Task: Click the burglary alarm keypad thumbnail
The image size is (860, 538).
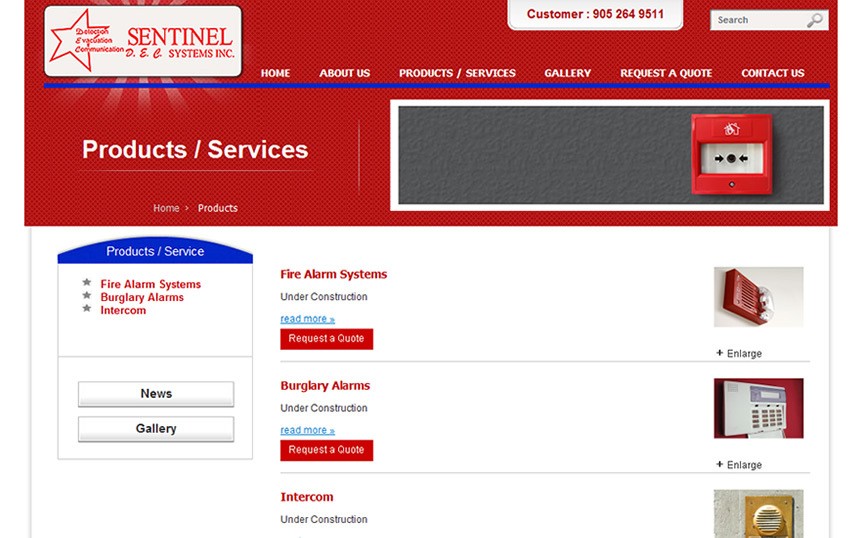Action: [759, 408]
